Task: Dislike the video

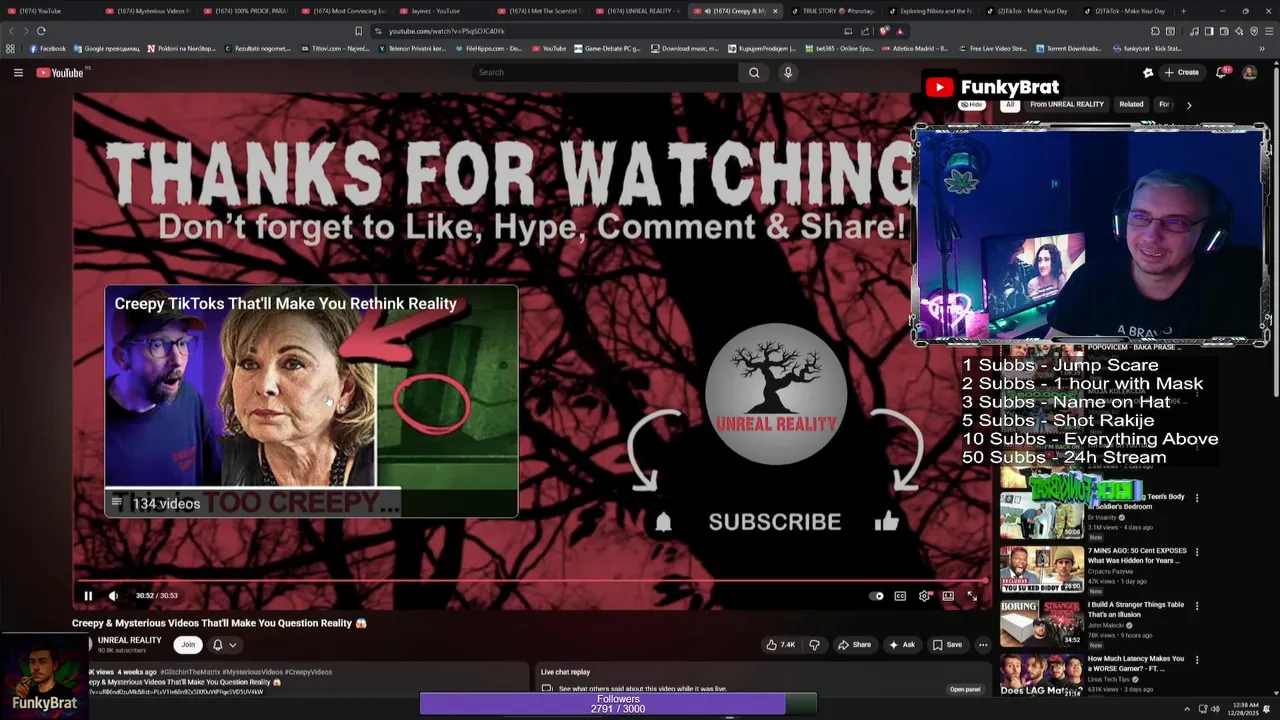Action: click(x=814, y=645)
